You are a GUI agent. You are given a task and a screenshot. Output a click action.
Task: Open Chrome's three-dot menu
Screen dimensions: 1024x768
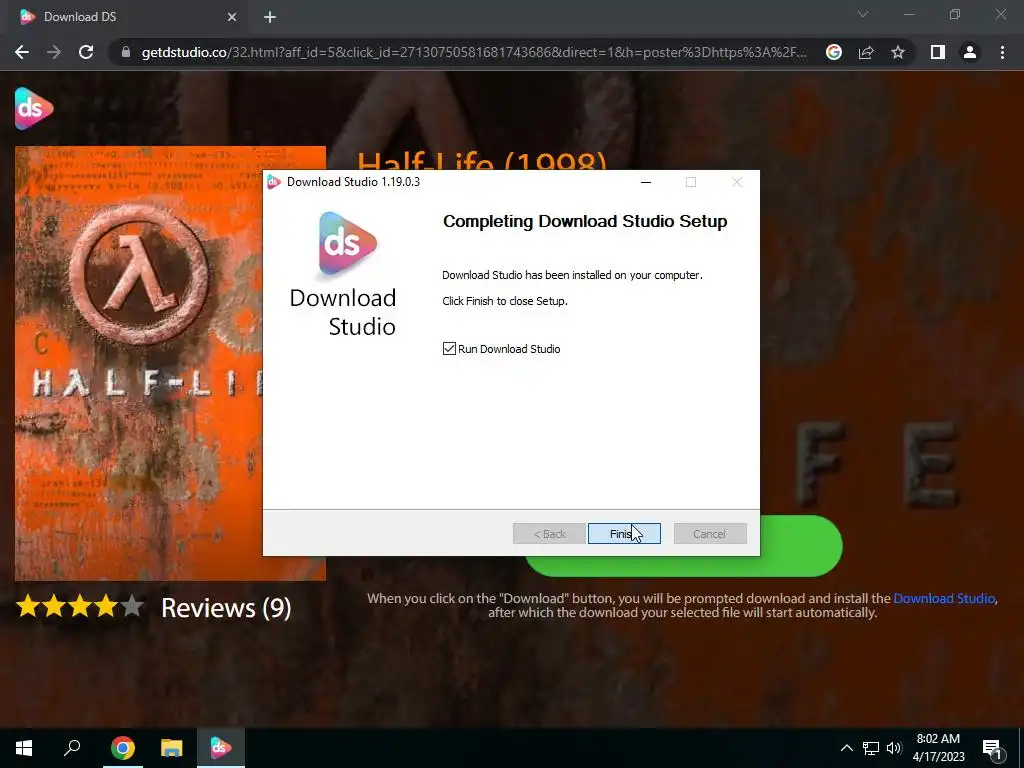[x=1002, y=52]
